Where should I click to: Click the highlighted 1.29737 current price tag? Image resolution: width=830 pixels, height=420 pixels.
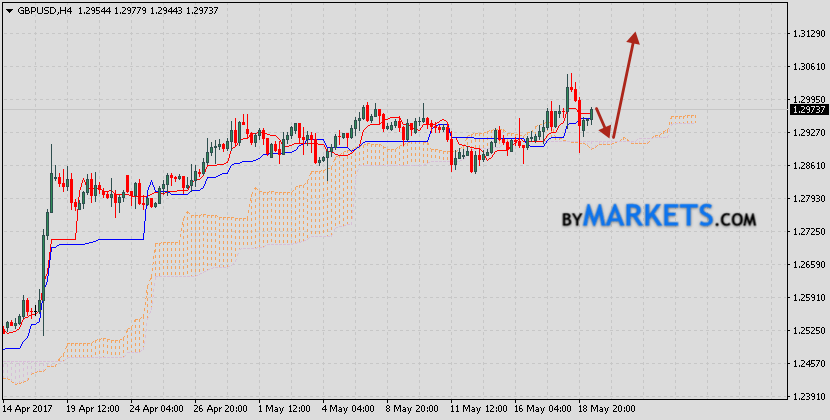pos(806,110)
